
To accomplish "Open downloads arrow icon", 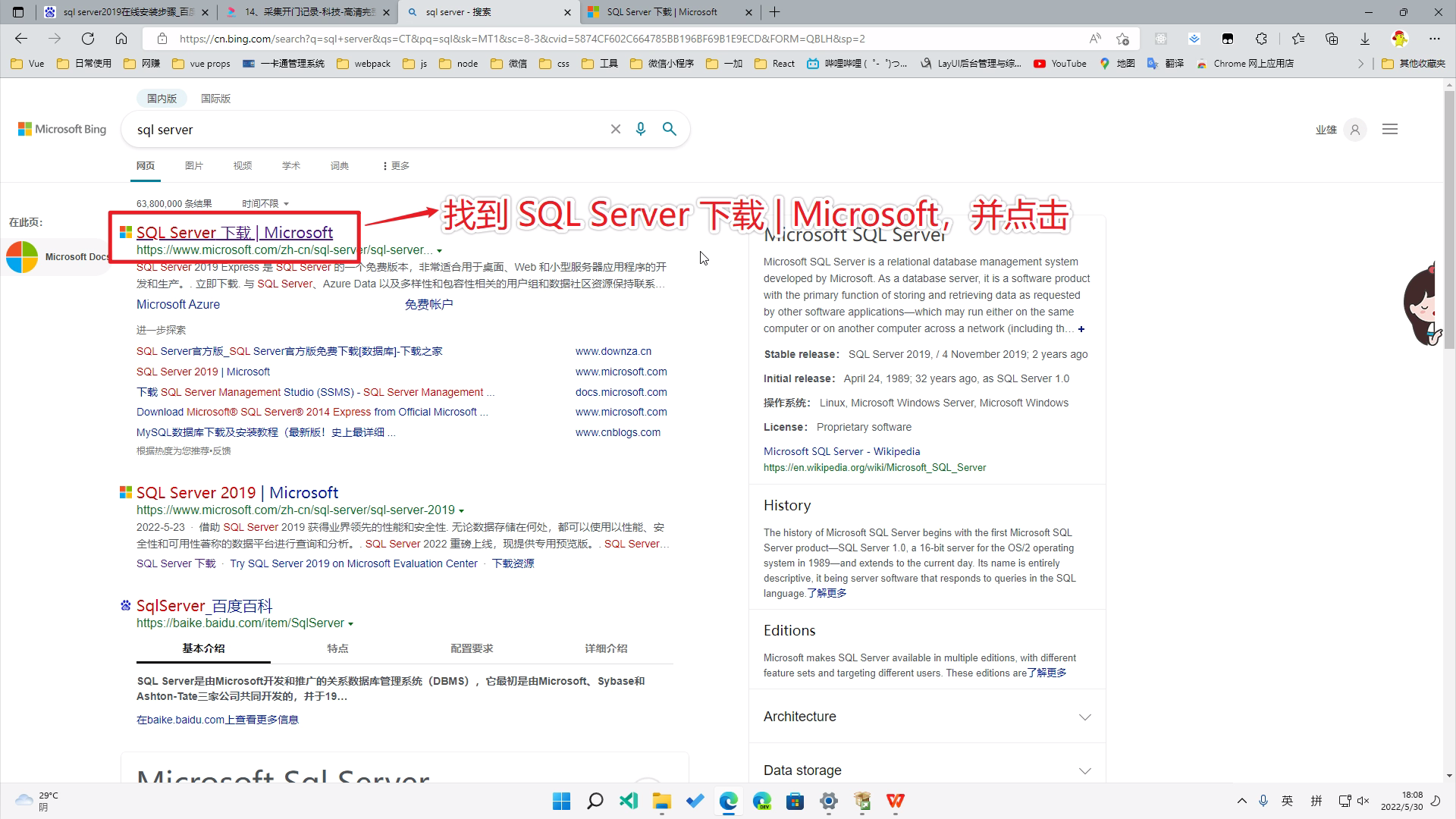I will click(x=1365, y=39).
